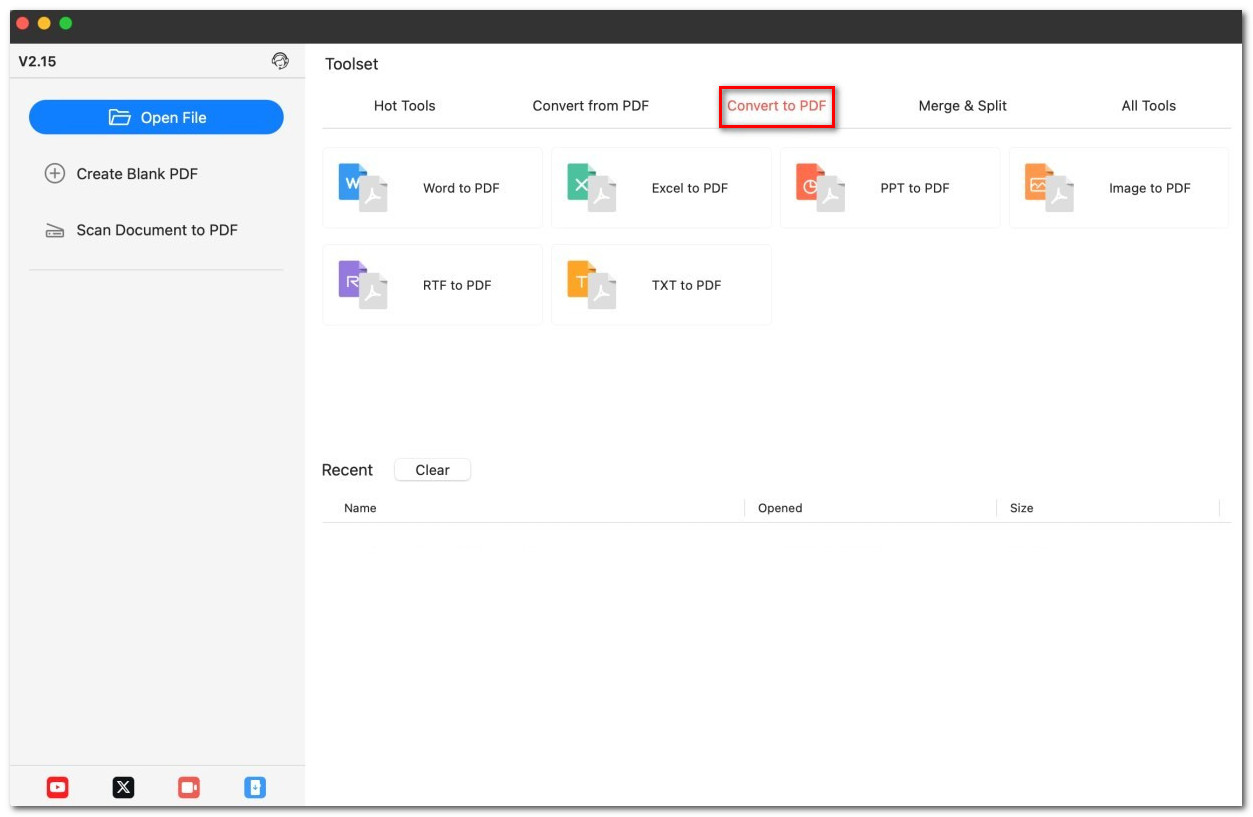1253x817 pixels.
Task: Open the support headset icon
Action: [280, 61]
